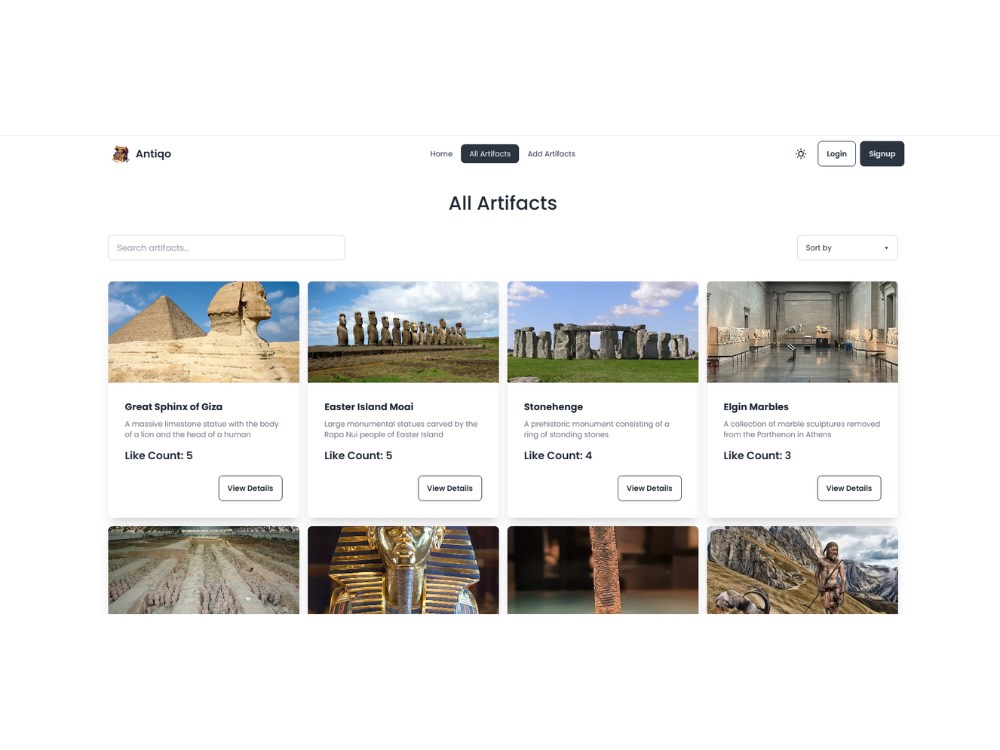1000x750 pixels.
Task: Click the Easter Island Moai title
Action: 369,407
